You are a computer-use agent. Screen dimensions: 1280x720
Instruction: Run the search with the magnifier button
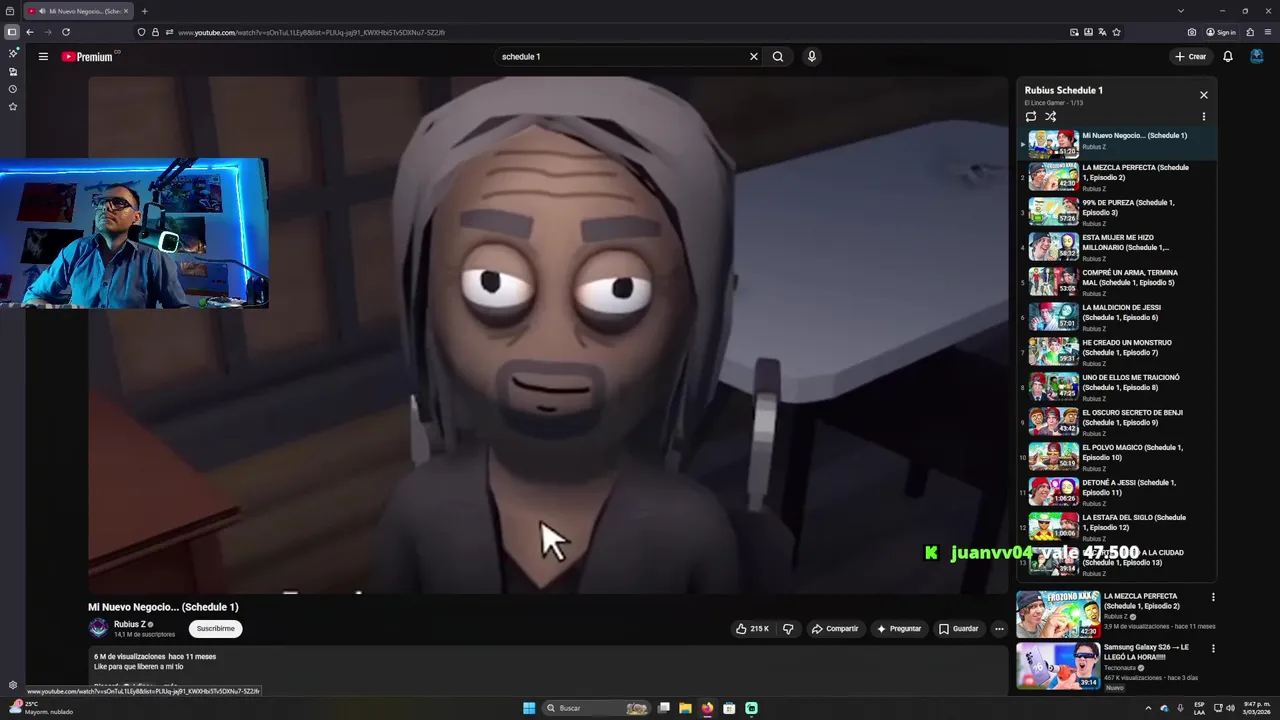point(778,57)
